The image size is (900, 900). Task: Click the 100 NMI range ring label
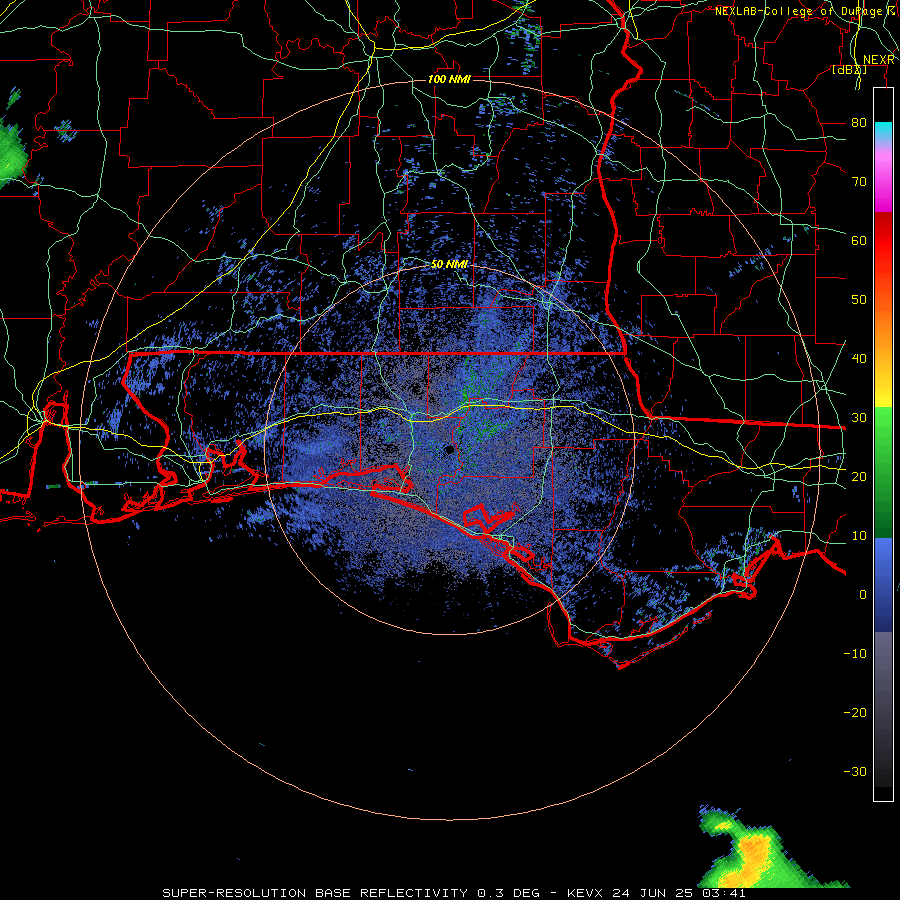449,79
